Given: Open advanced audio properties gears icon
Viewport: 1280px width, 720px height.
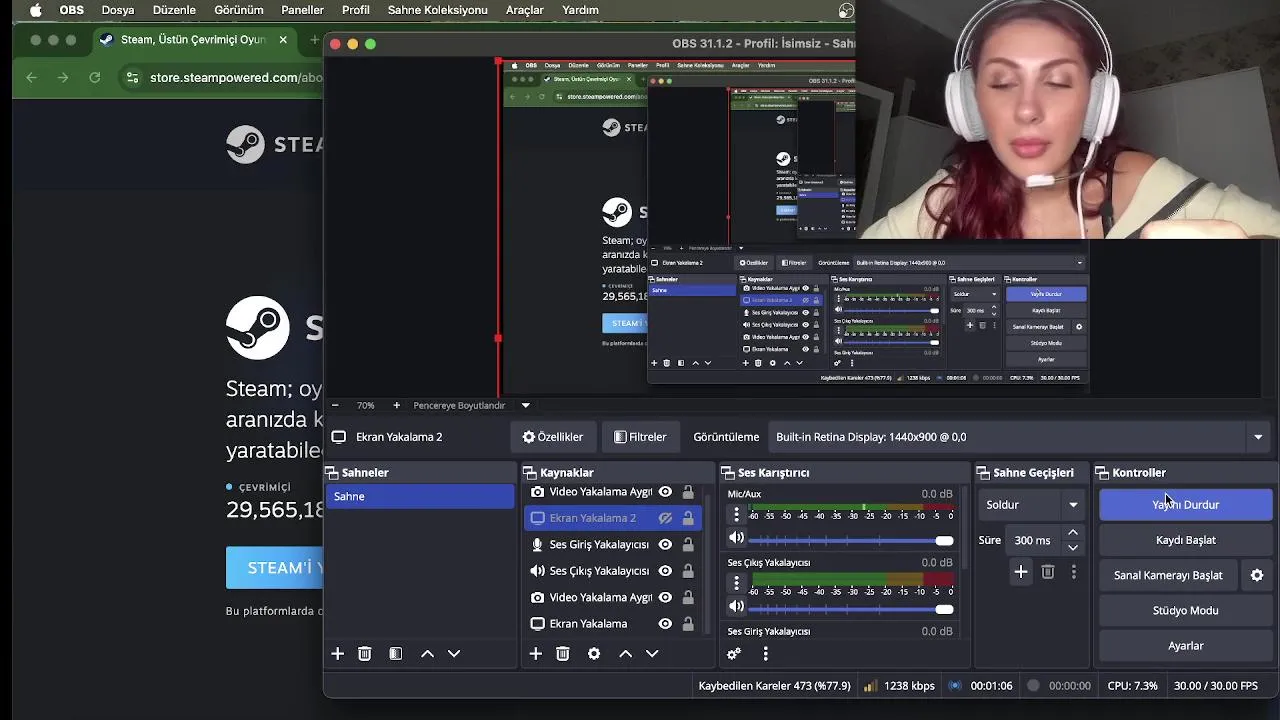Looking at the screenshot, I should [734, 654].
